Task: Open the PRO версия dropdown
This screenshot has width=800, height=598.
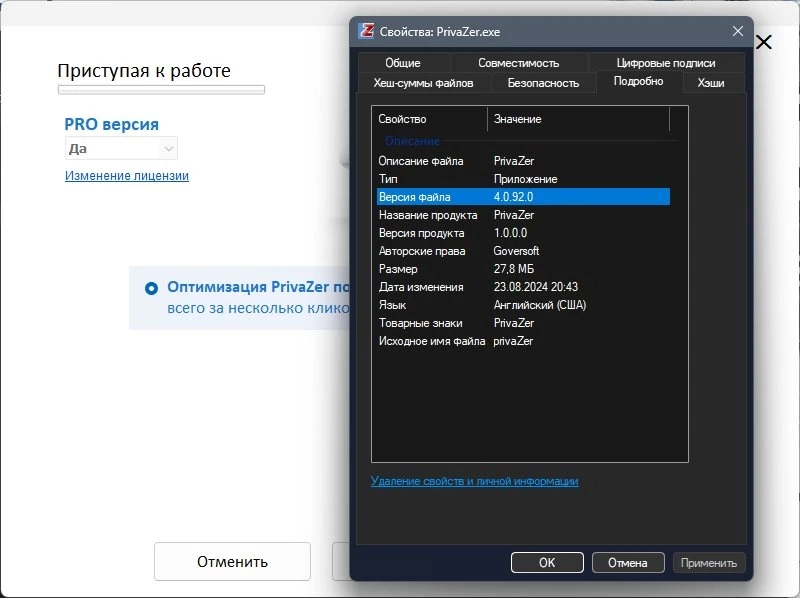Action: click(x=121, y=148)
